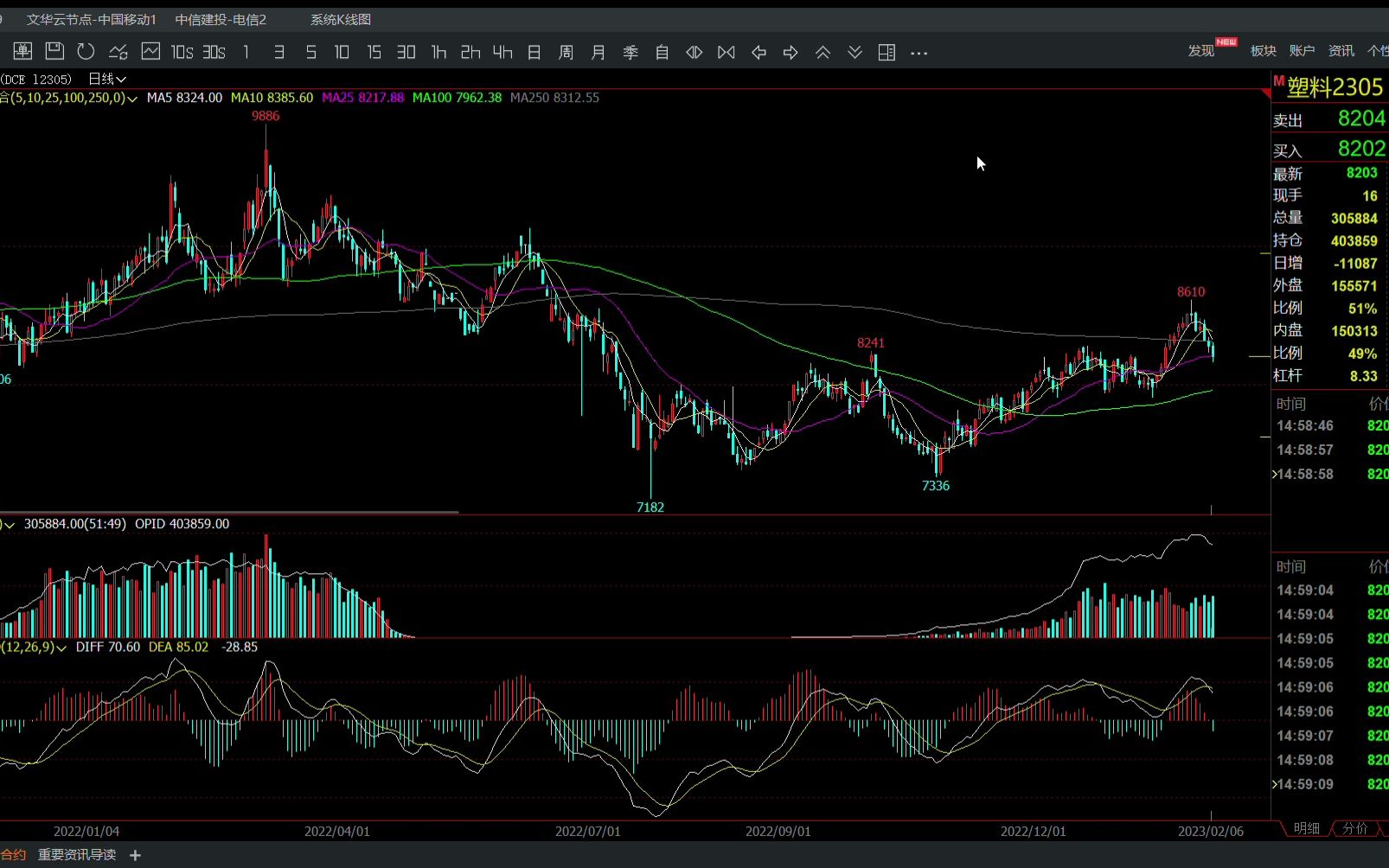The height and width of the screenshot is (868, 1389).
Task: Click the 持仓 403859 value
Action: (1354, 241)
